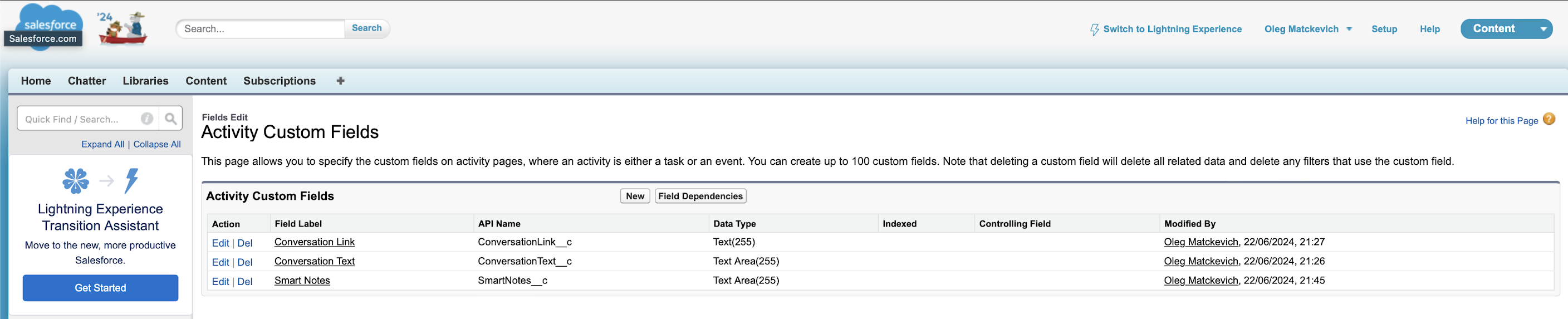Focus the top global Search box
Viewport: 1568px width, 319px height.
pos(262,28)
